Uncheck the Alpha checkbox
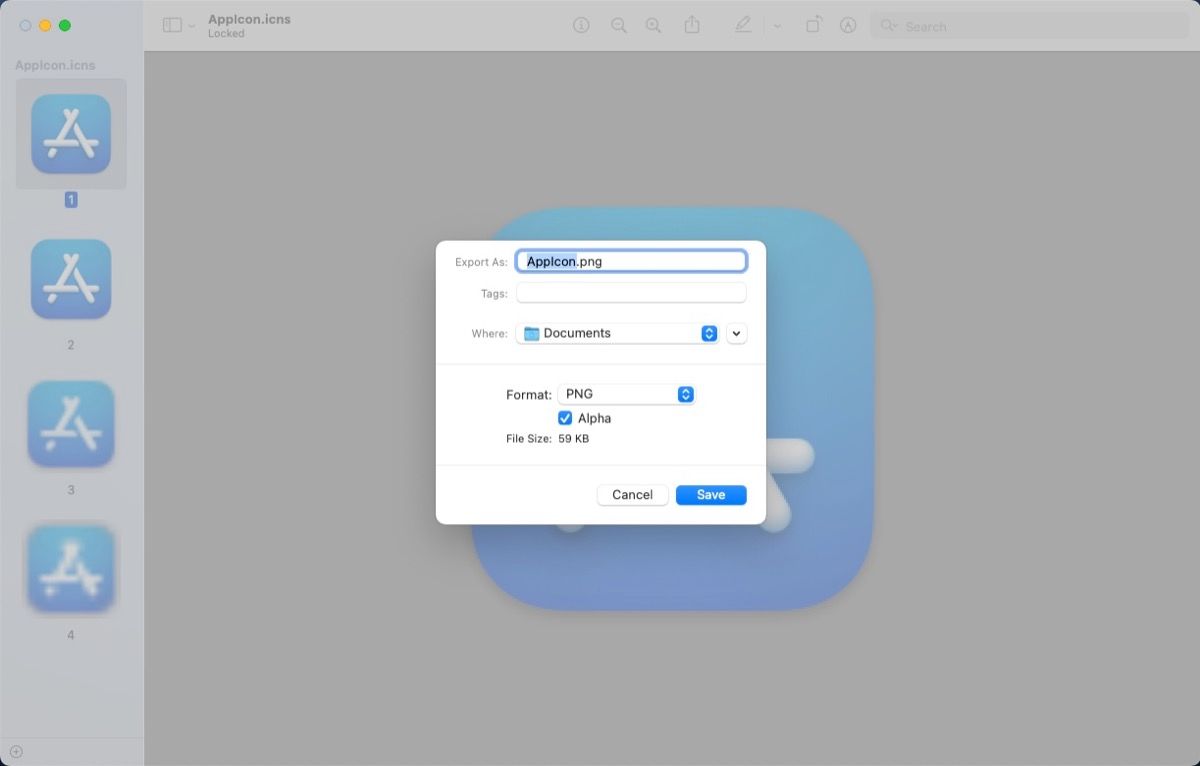 click(565, 418)
